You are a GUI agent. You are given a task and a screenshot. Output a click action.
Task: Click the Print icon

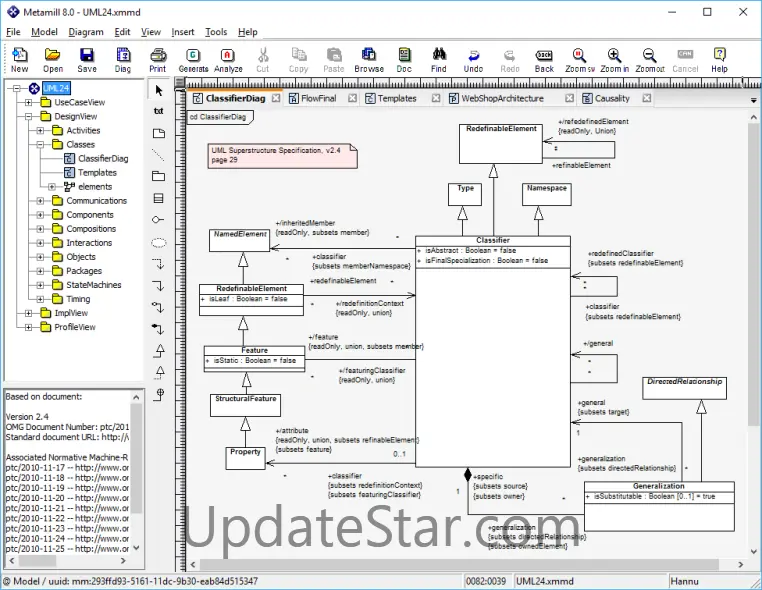(157, 60)
